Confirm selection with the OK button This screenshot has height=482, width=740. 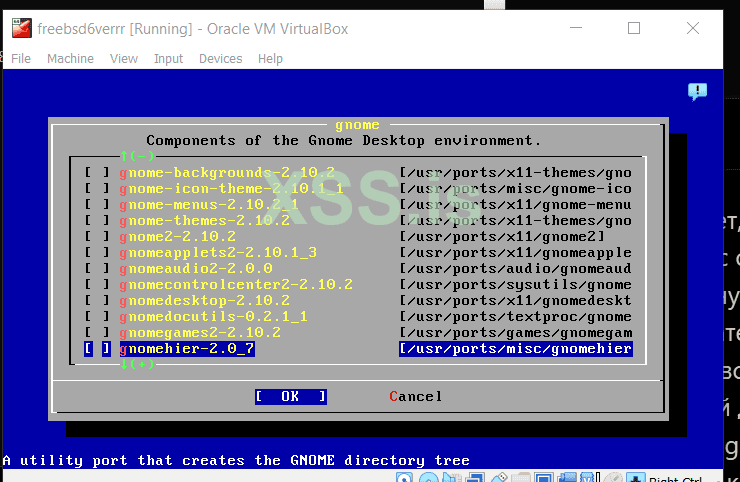(291, 397)
